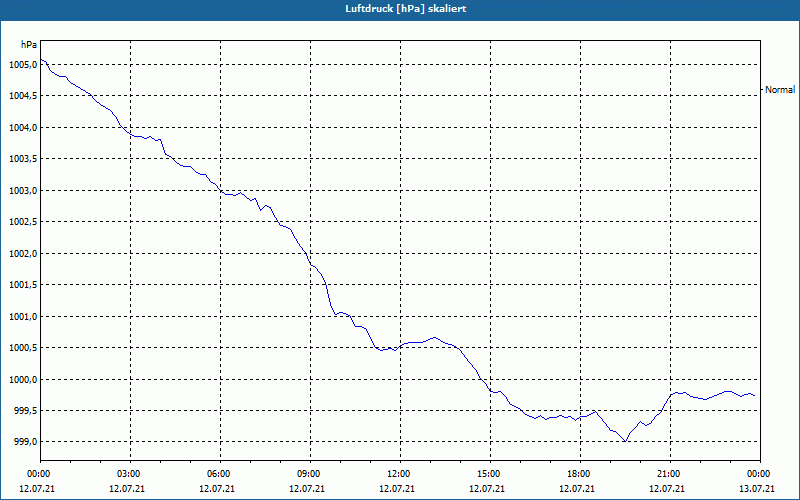Select the 15:00 time label
Viewport: 800px width, 500px height.
coord(487,474)
